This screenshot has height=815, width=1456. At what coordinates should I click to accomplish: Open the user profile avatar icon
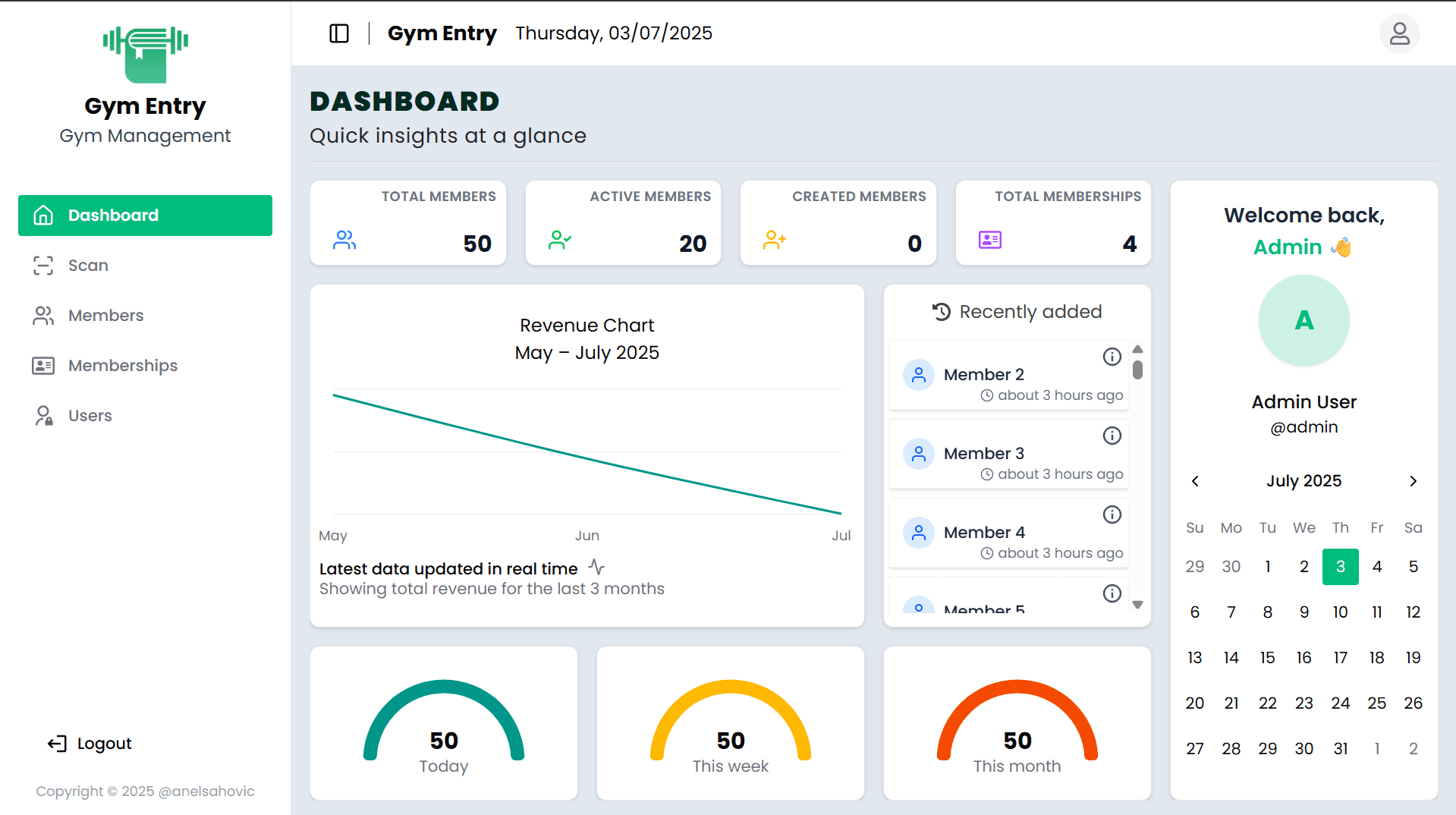click(x=1399, y=33)
